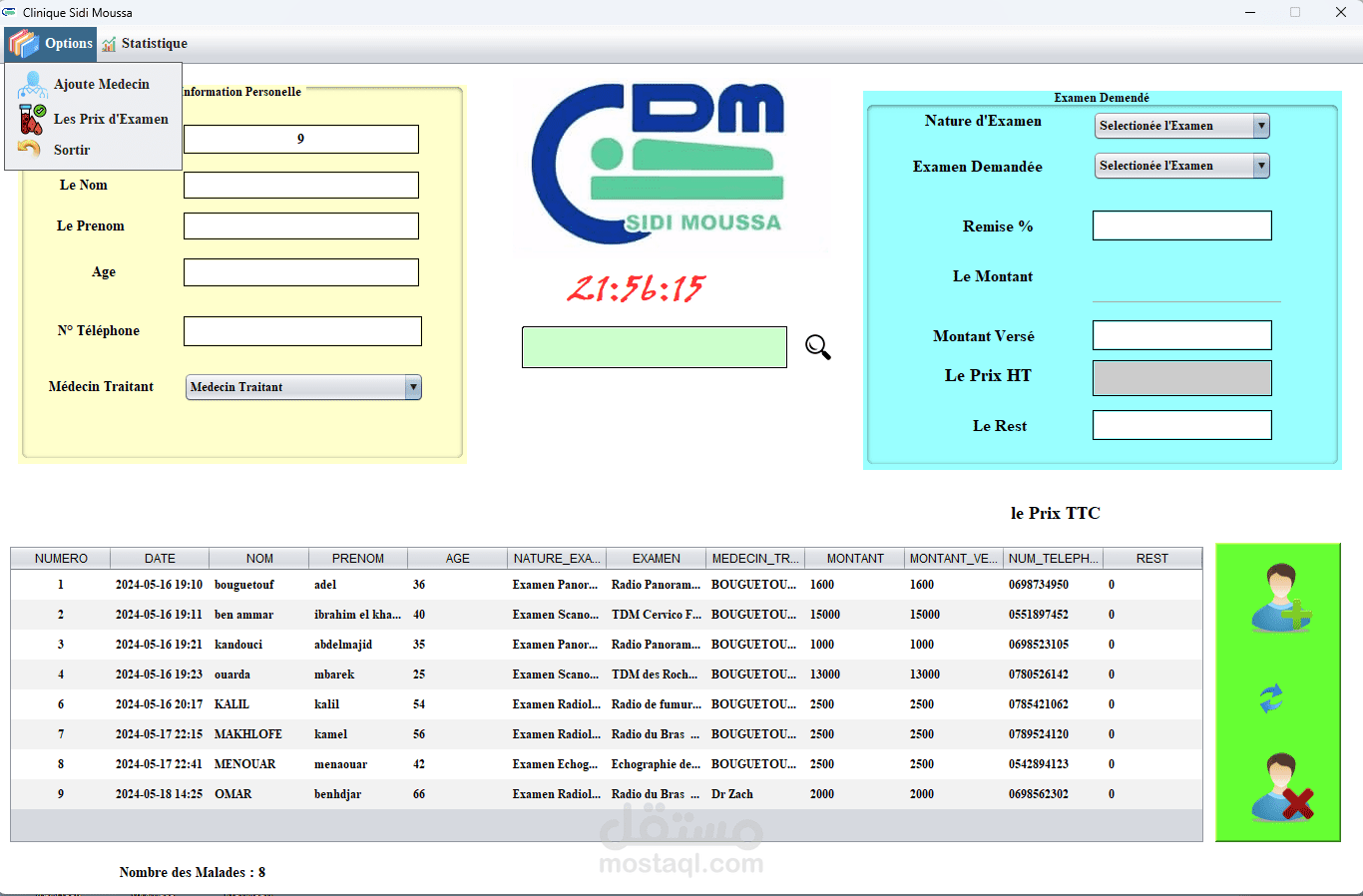Sort table by MONTANT column header
The width and height of the screenshot is (1363, 896).
click(x=855, y=559)
